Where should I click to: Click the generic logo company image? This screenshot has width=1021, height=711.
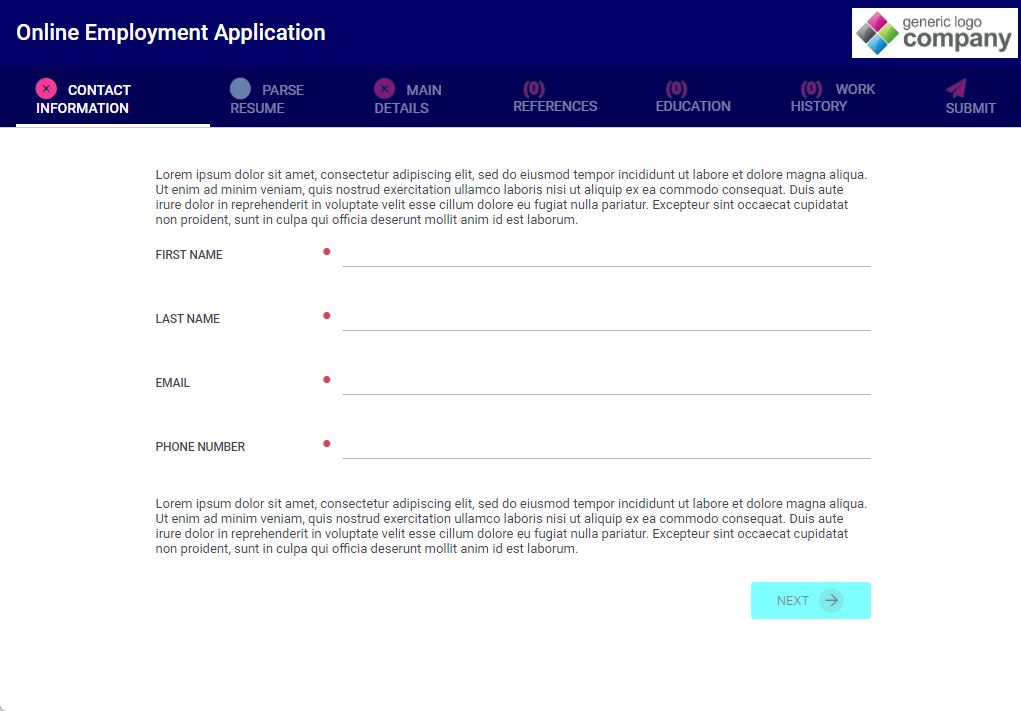pos(934,33)
